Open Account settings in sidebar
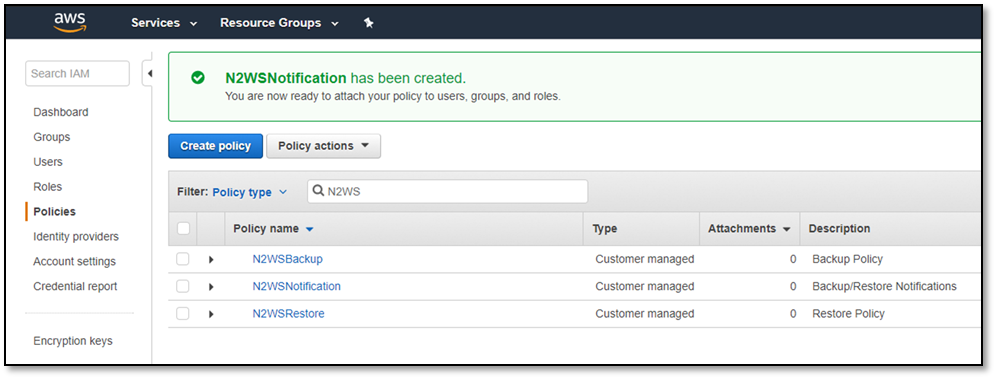 click(74, 262)
